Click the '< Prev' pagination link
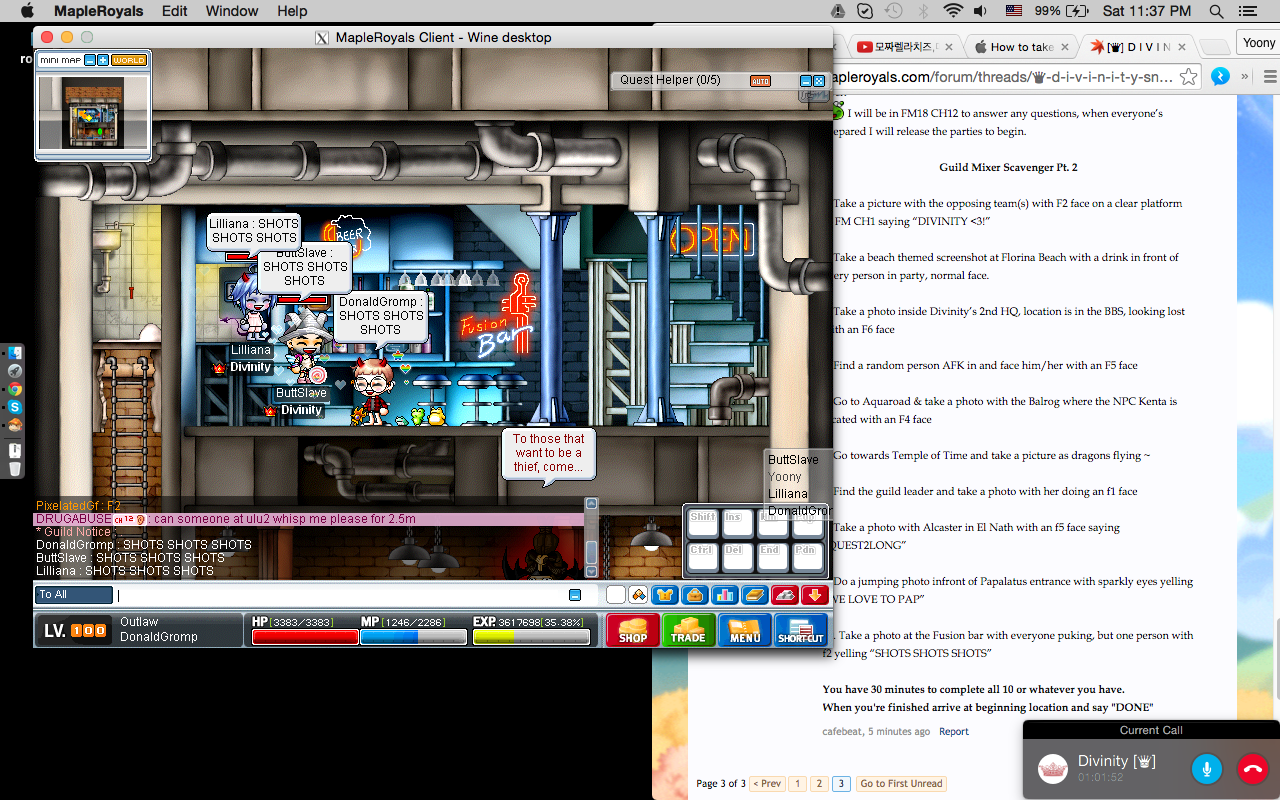 767,784
